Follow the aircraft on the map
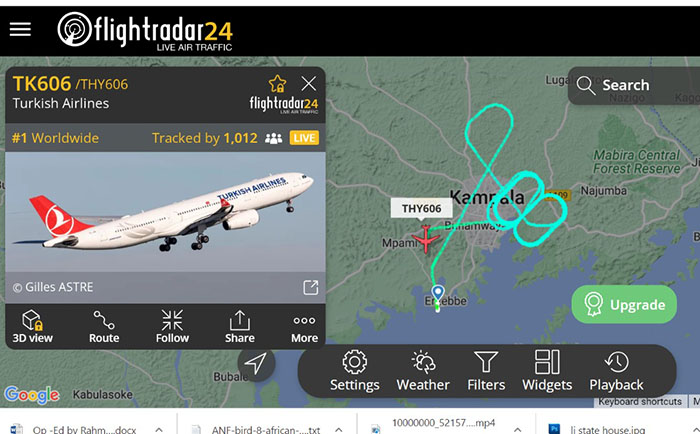The width and height of the screenshot is (700, 434). [x=172, y=326]
